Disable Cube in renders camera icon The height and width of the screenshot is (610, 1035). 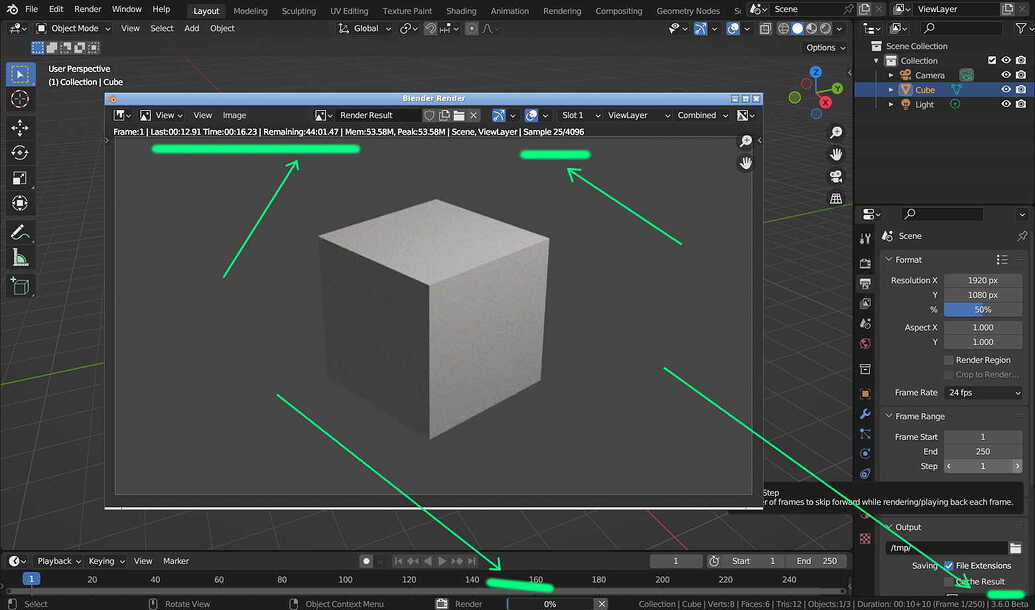point(1021,89)
